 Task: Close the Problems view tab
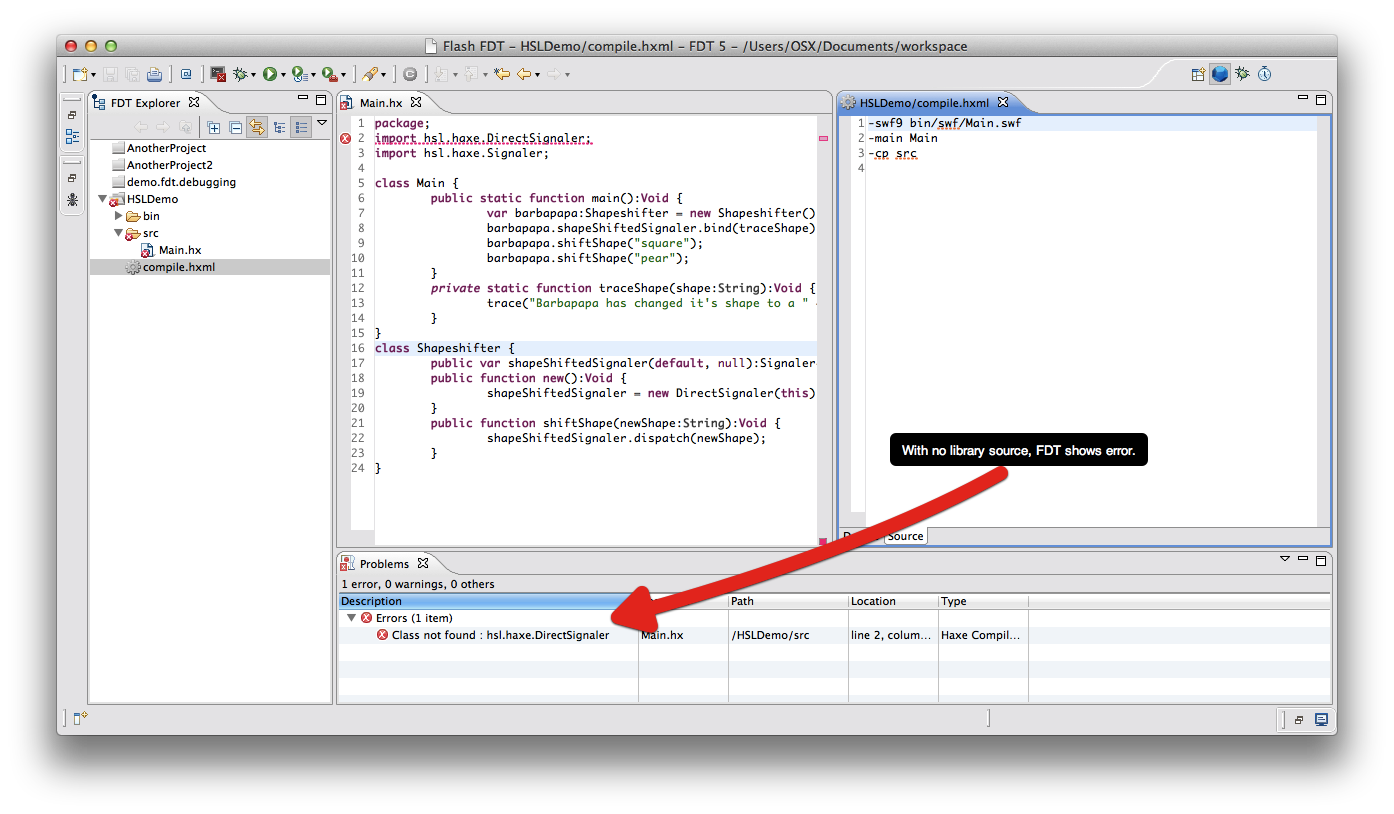click(422, 563)
